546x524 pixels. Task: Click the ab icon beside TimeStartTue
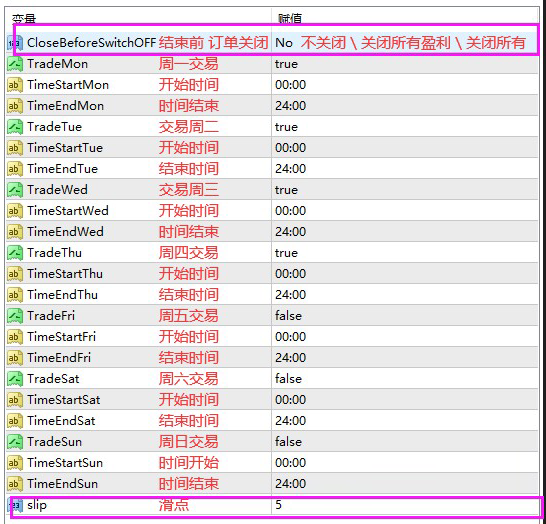(15, 148)
